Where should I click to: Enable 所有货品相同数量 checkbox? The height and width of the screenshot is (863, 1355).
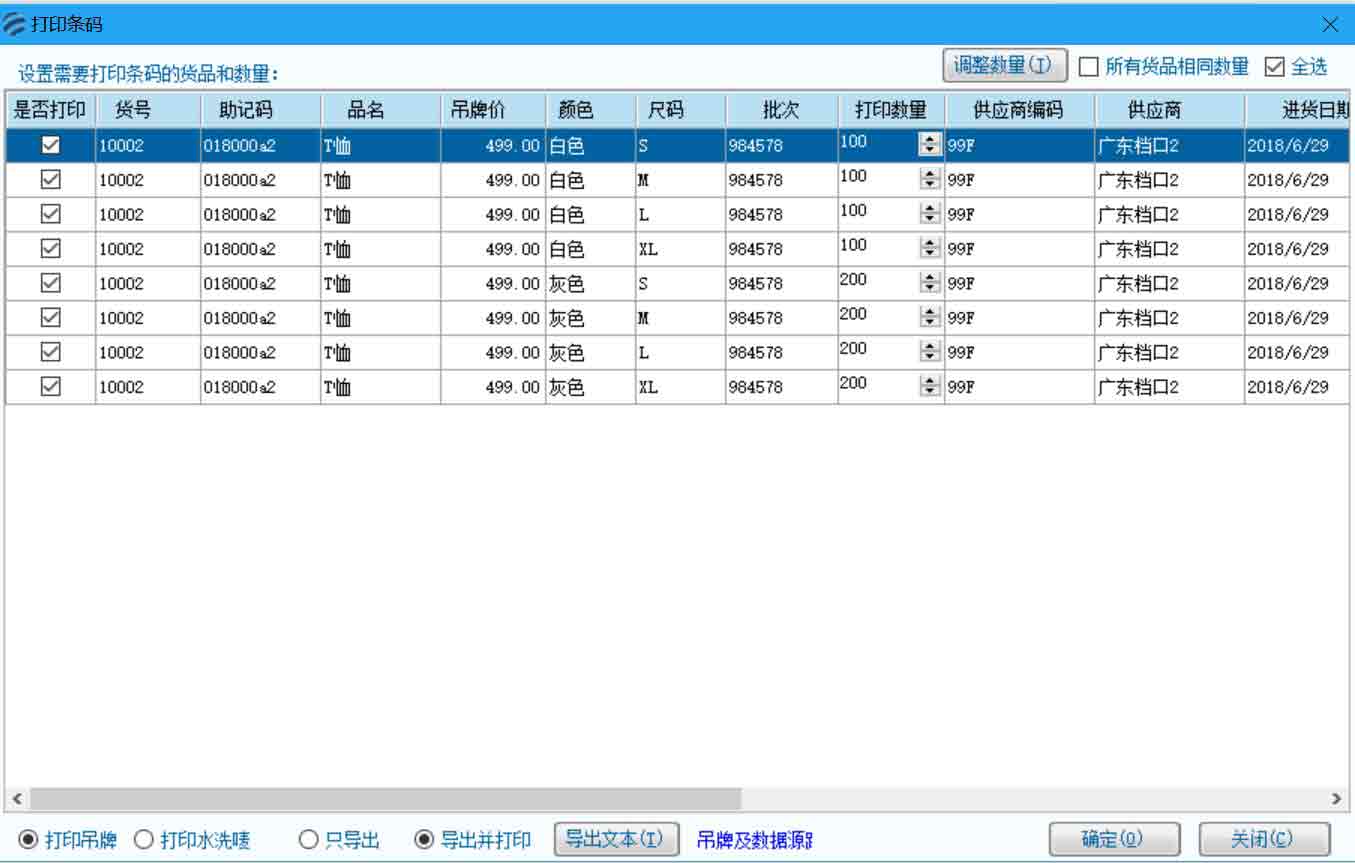(1089, 67)
